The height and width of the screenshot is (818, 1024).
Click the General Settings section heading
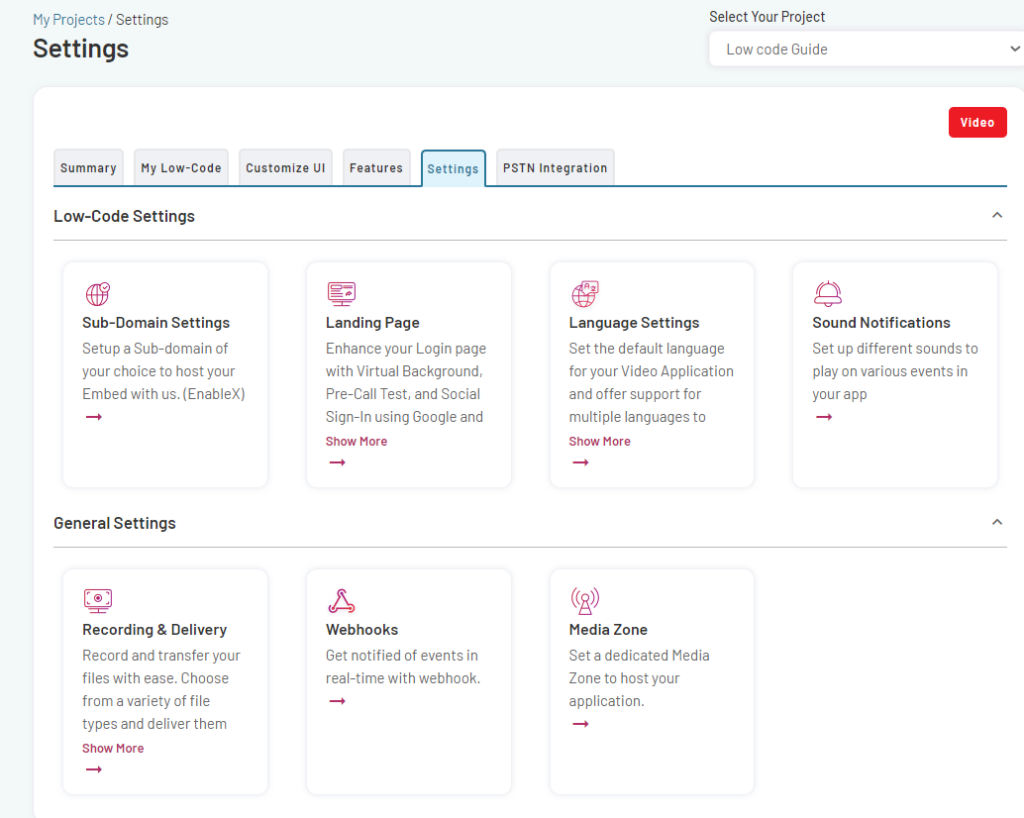pyautogui.click(x=114, y=523)
